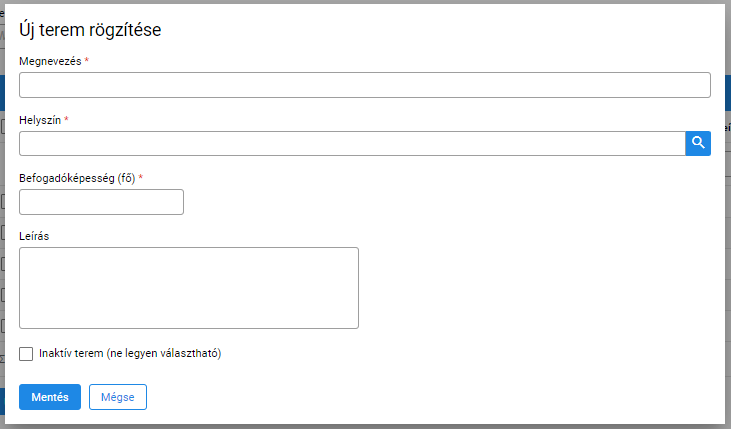Click the Leírás label text
731x429 pixels.
point(34,236)
